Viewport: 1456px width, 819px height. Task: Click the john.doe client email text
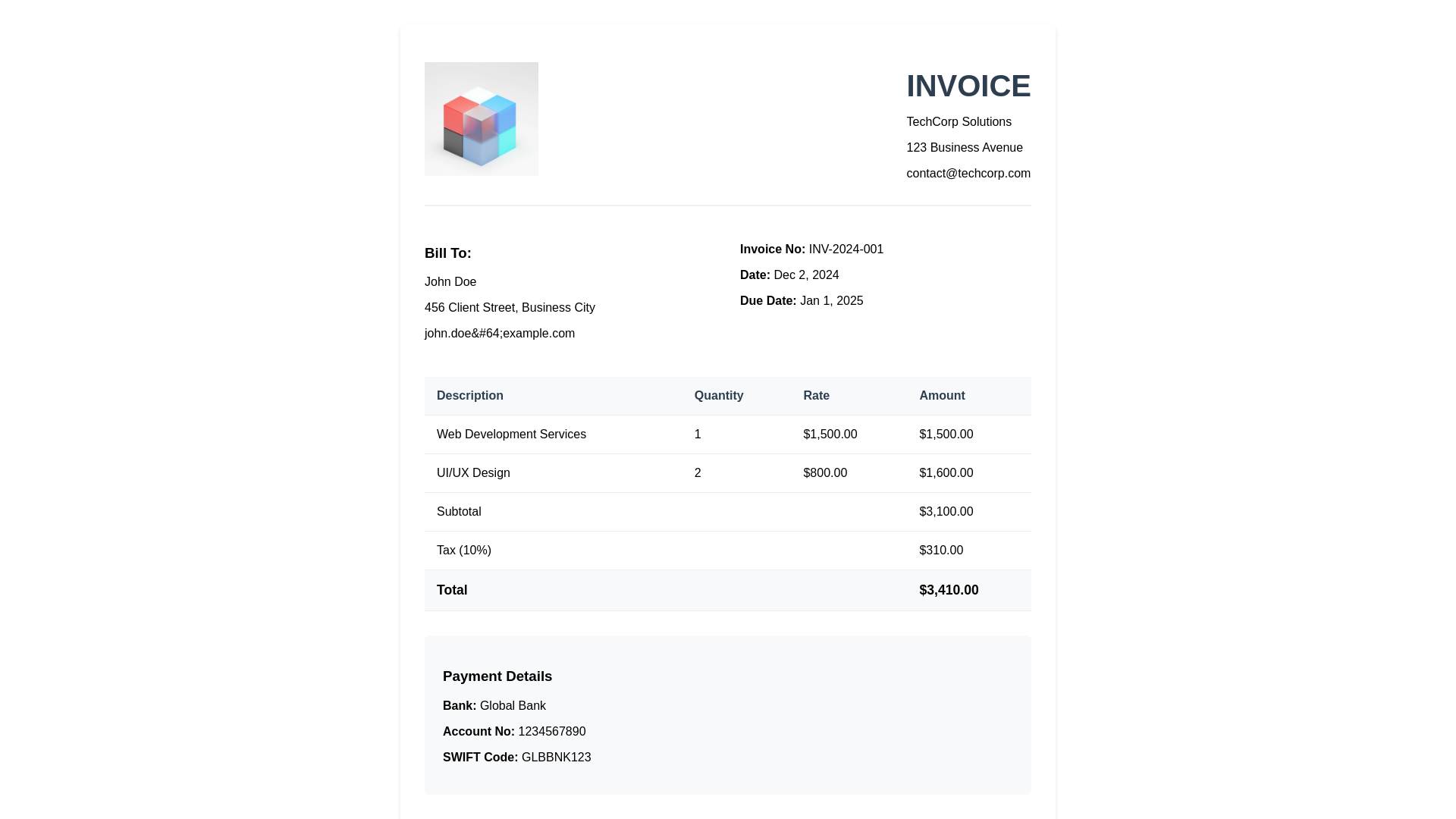coord(499,334)
